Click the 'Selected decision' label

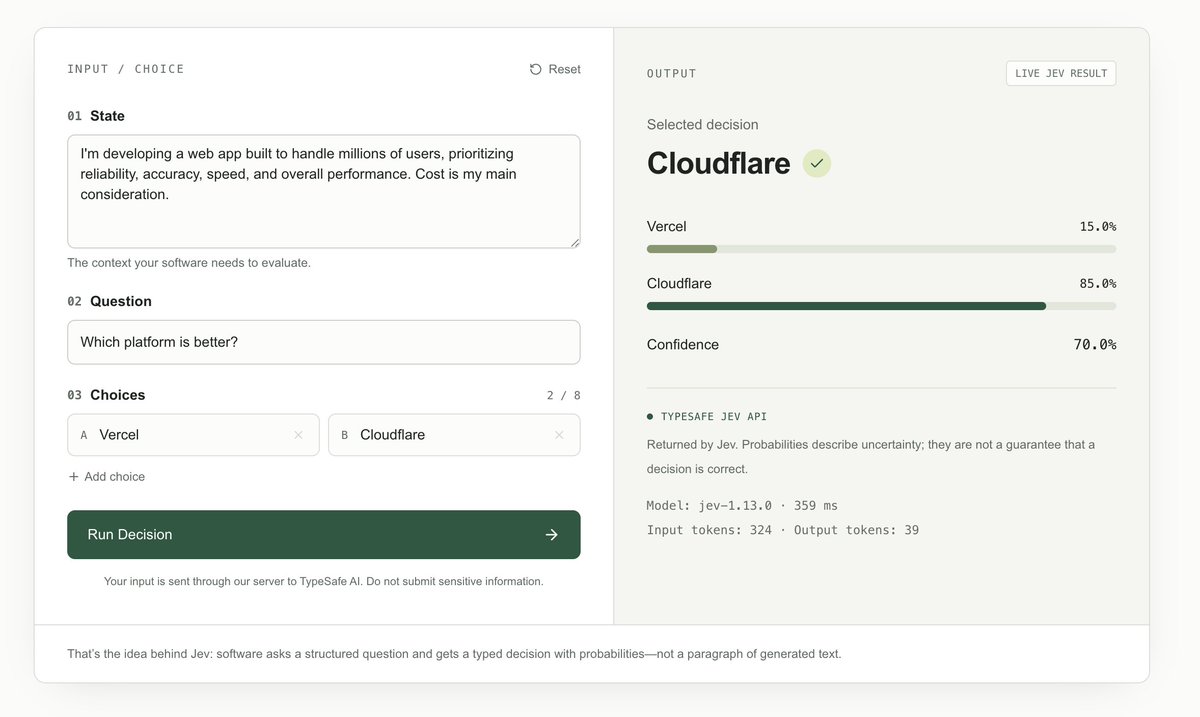[x=703, y=125]
